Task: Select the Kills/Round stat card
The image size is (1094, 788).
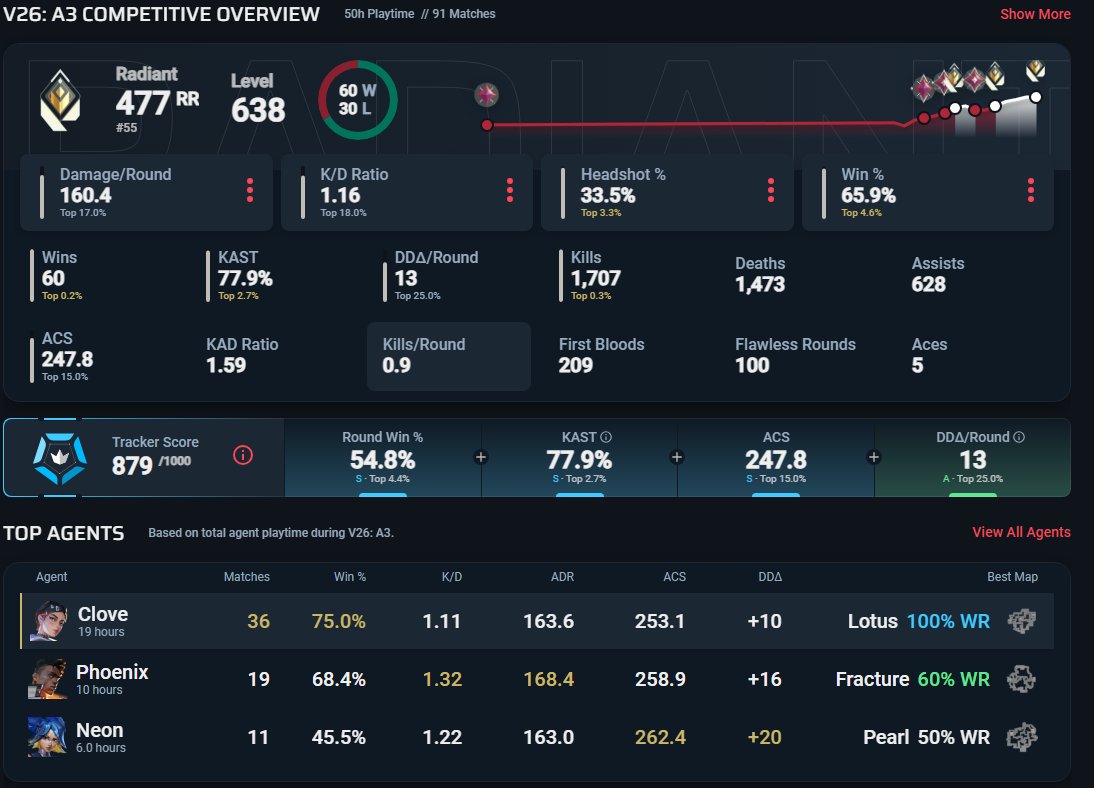Action: point(449,356)
